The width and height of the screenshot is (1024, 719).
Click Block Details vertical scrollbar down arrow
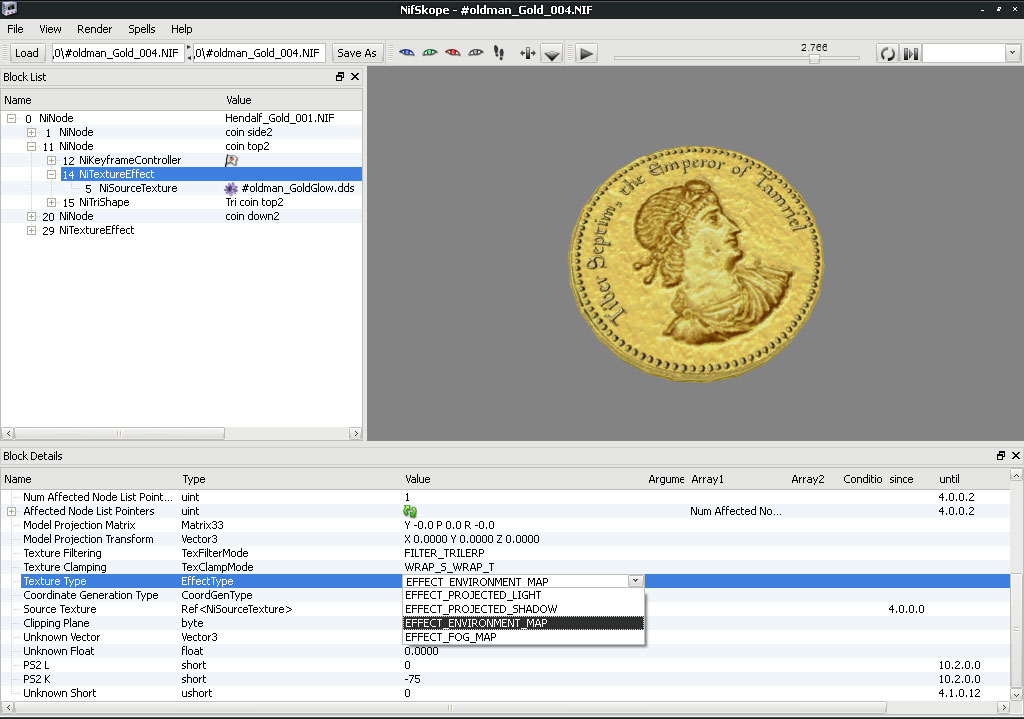[x=1016, y=694]
